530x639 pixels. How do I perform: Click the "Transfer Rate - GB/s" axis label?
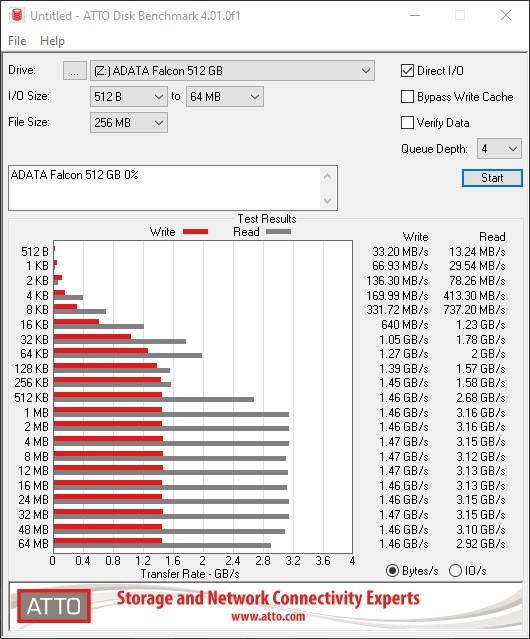click(x=190, y=574)
